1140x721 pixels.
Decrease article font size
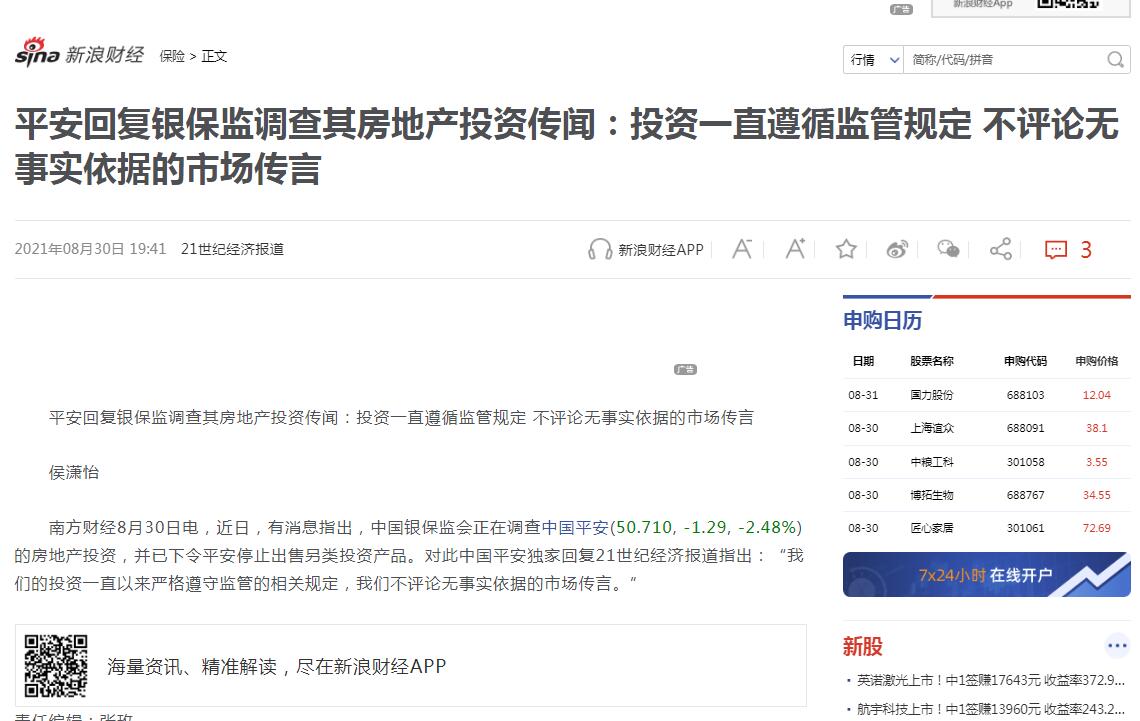click(742, 249)
